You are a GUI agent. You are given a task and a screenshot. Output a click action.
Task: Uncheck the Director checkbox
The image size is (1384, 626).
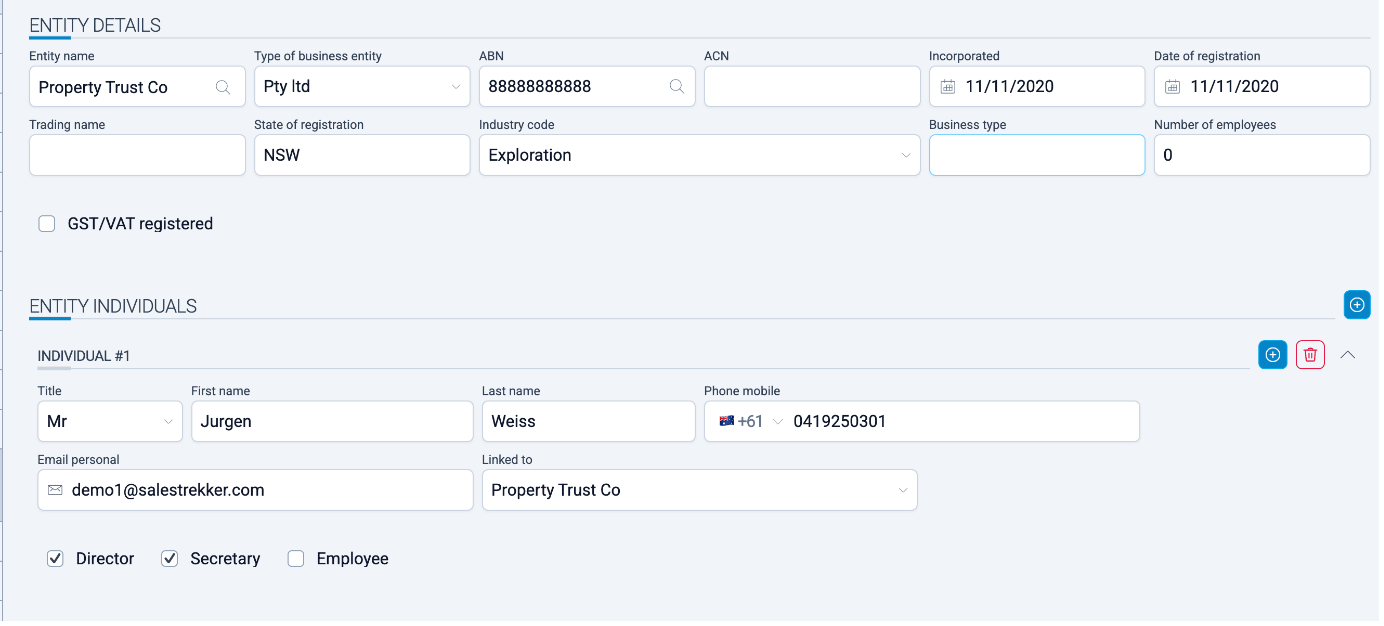coord(55,559)
